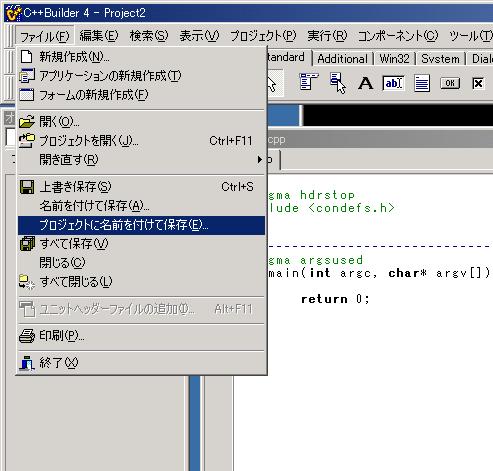Open the コンポーネント(C) menu
This screenshot has width=493, height=471.
[x=398, y=36]
